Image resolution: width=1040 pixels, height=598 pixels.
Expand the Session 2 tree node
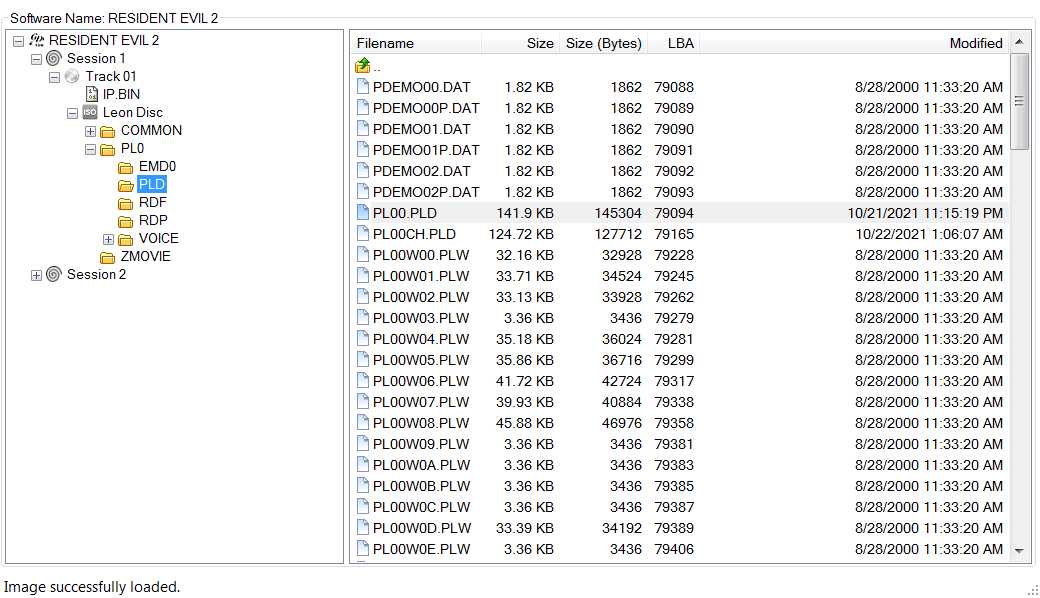pyautogui.click(x=36, y=275)
